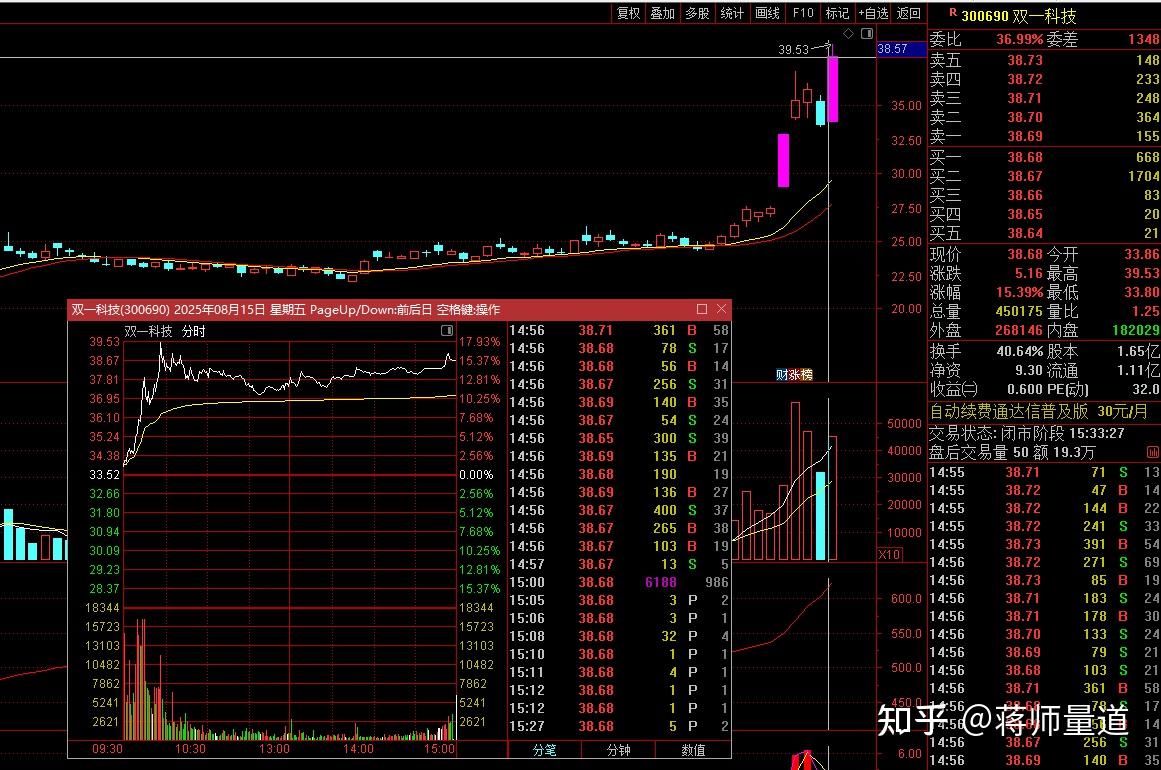Click the 现价 38.68 field
This screenshot has height=770, width=1161.
tap(986, 254)
